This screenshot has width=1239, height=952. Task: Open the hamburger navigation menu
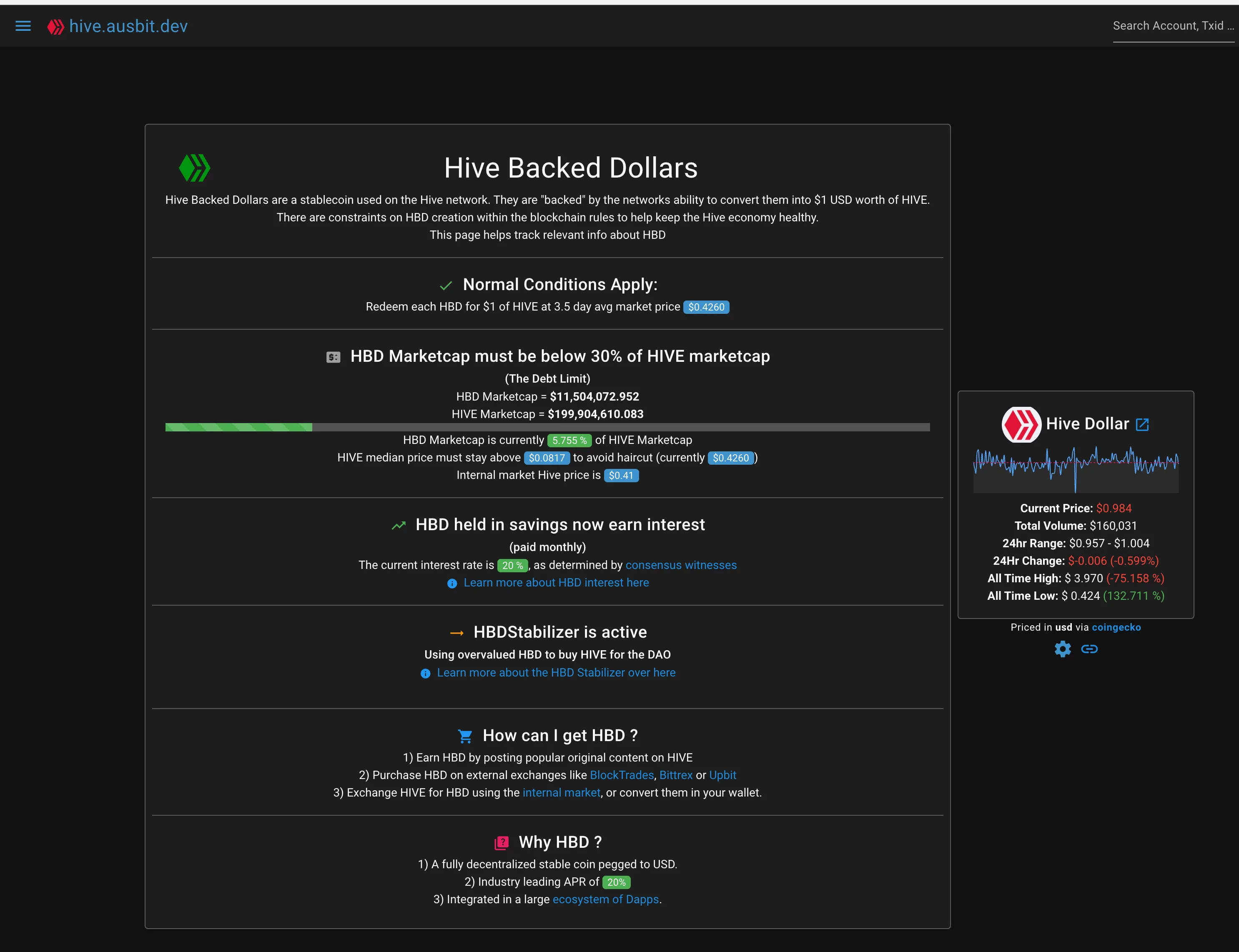coord(23,26)
